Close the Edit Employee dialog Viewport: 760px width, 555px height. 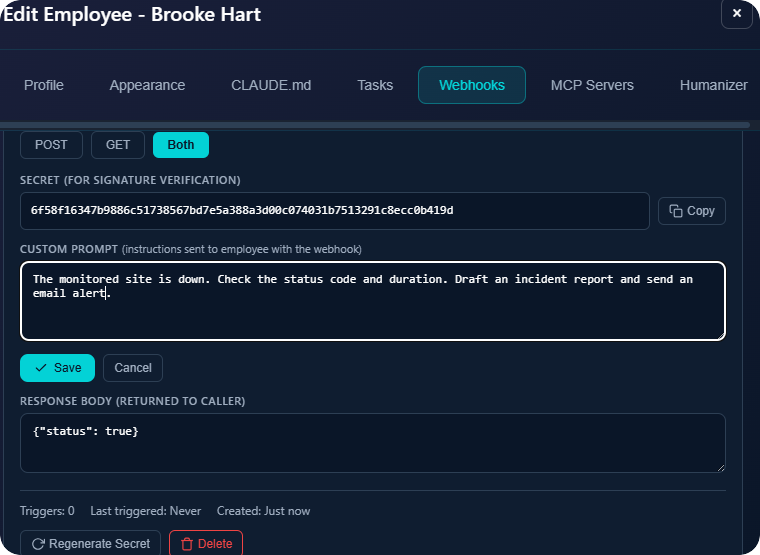tap(736, 14)
